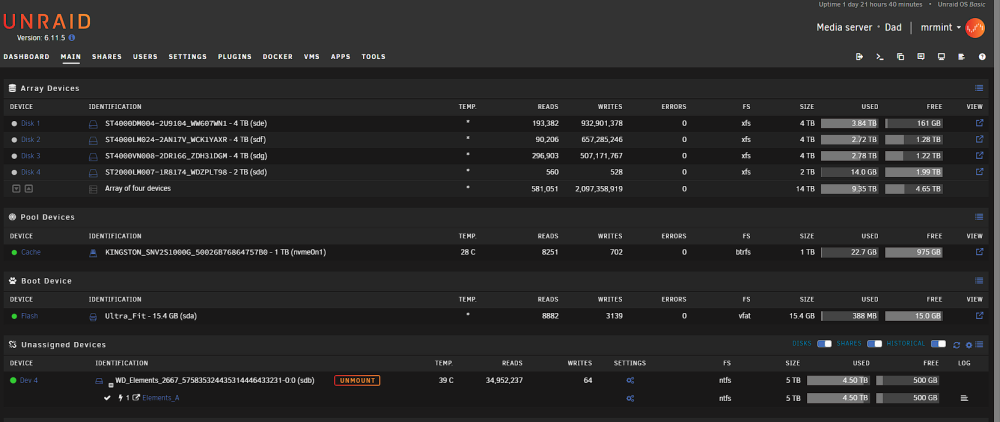Viewport: 1000px width, 422px height.
Task: Click the logout icon in the top toolbar
Action: [x=859, y=57]
